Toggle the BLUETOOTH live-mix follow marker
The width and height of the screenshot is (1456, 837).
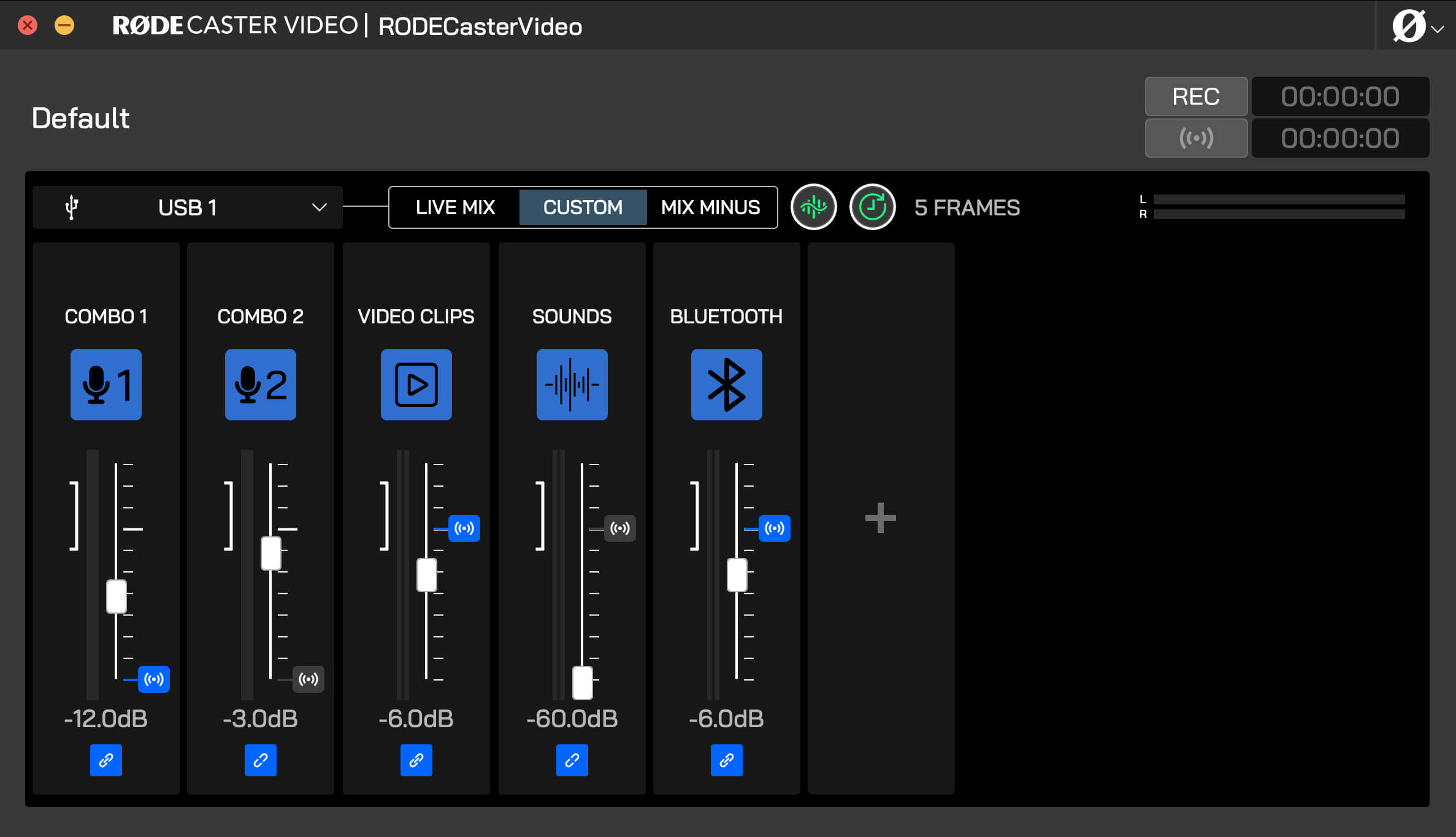tap(775, 528)
